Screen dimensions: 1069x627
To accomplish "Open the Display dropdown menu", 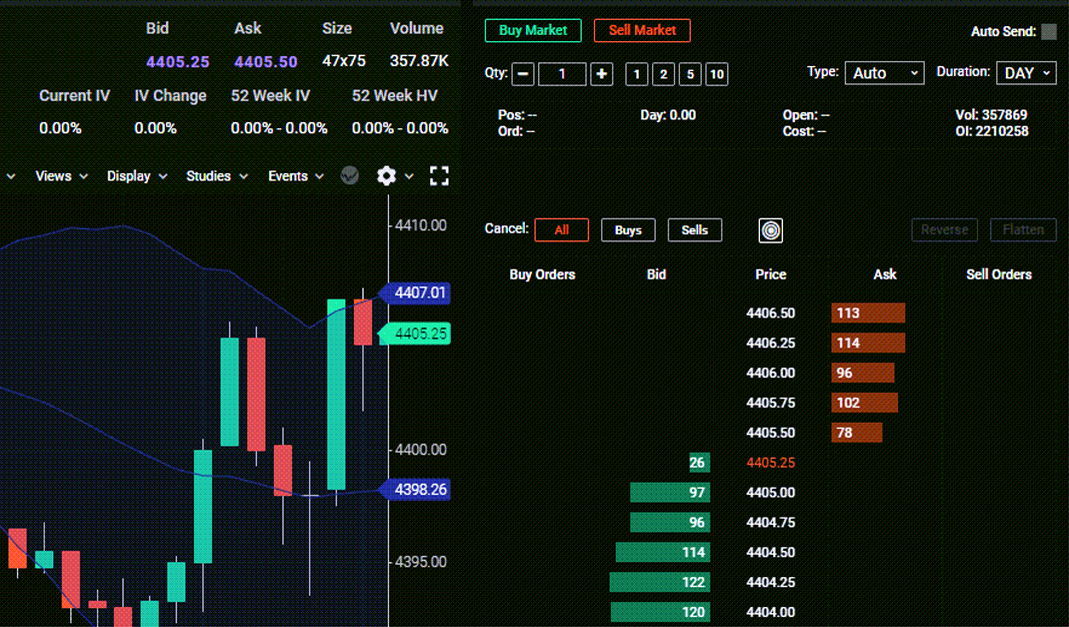I will 137,176.
